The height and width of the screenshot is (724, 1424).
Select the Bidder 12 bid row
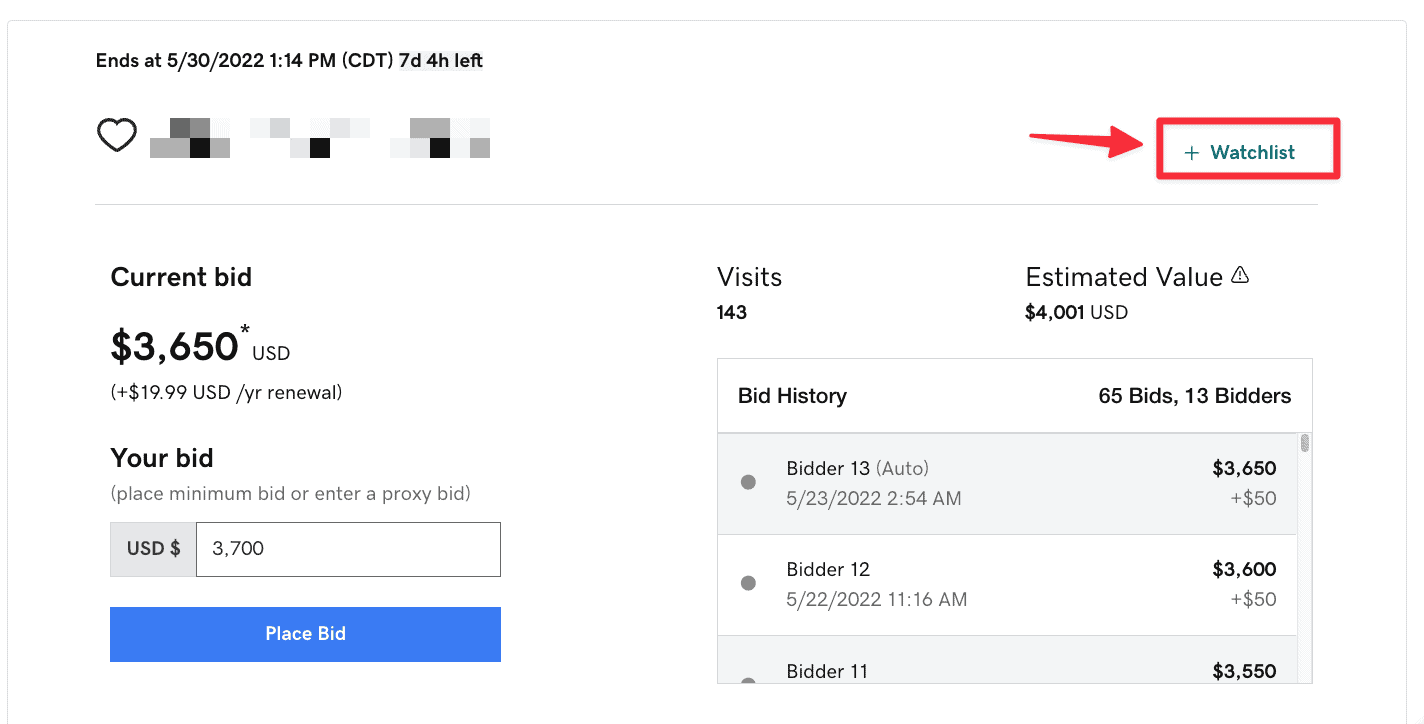[x=1008, y=585]
